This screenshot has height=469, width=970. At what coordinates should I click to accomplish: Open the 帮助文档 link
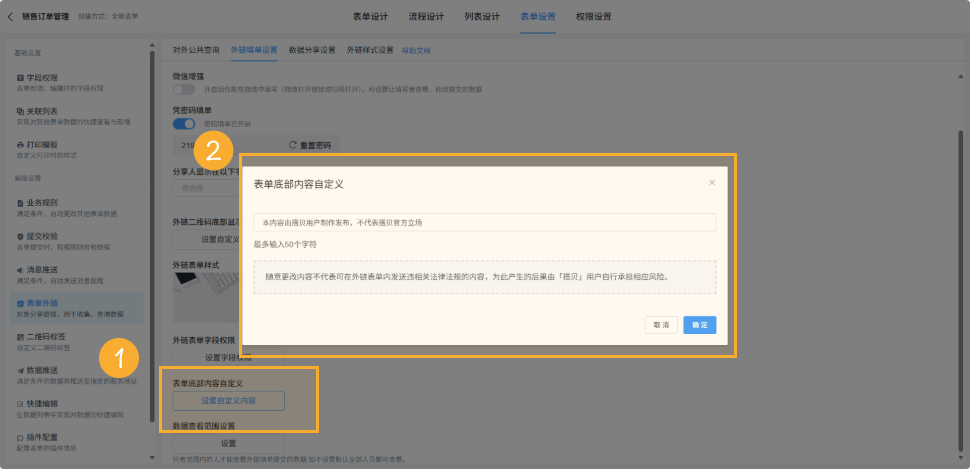[416, 51]
